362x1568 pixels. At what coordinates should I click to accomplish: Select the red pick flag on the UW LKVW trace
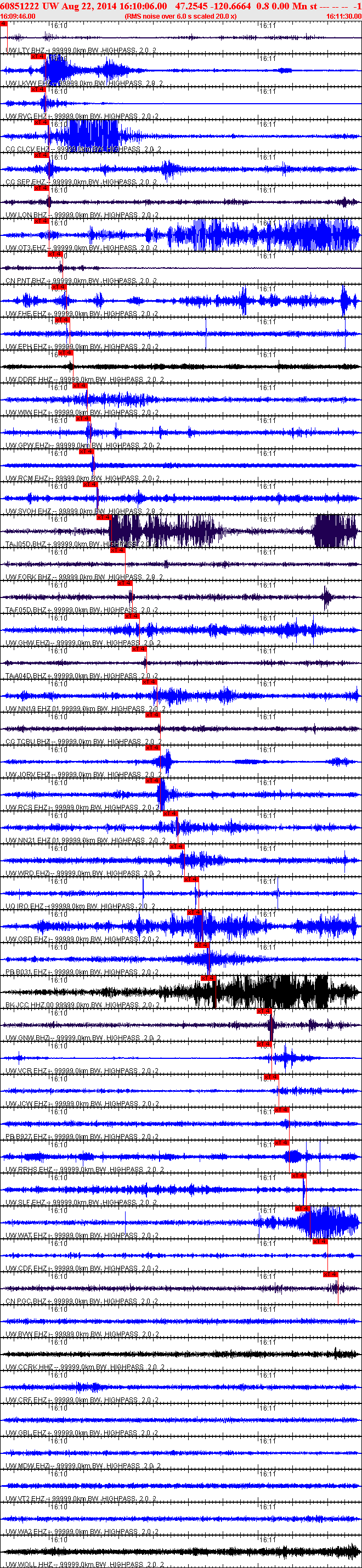pyautogui.click(x=38, y=57)
